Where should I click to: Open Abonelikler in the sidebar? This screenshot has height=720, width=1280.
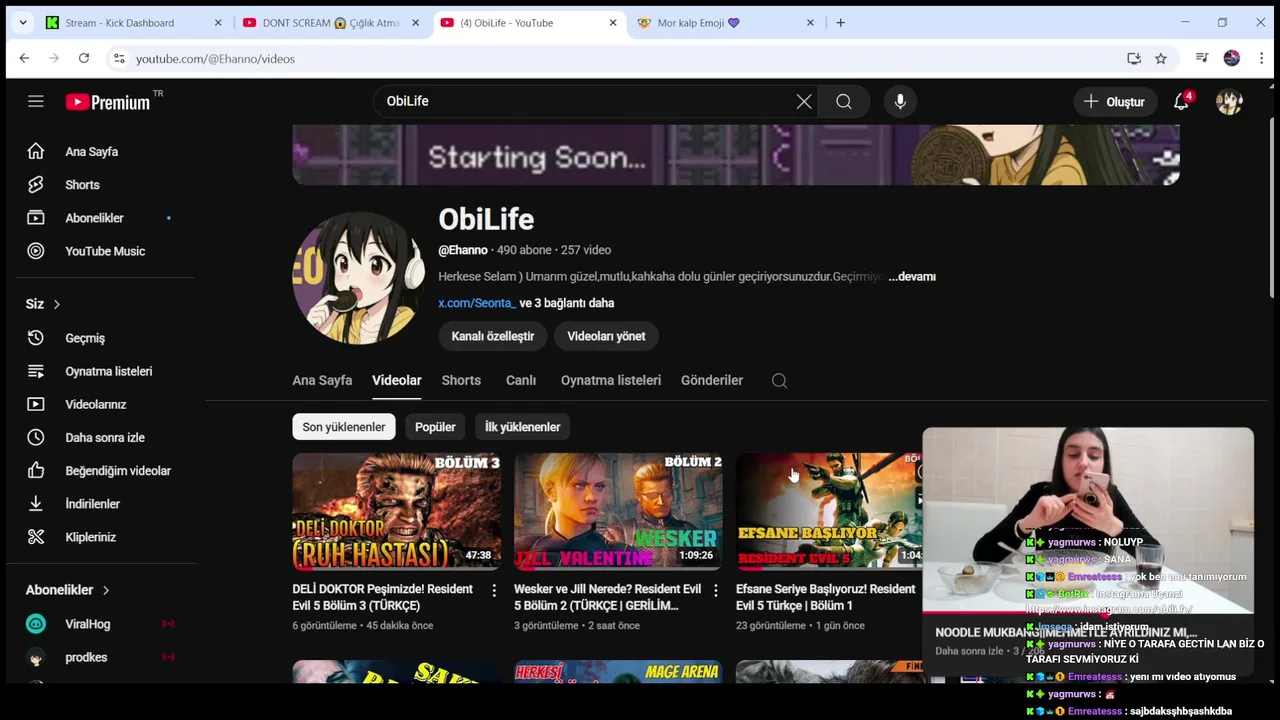(x=94, y=218)
